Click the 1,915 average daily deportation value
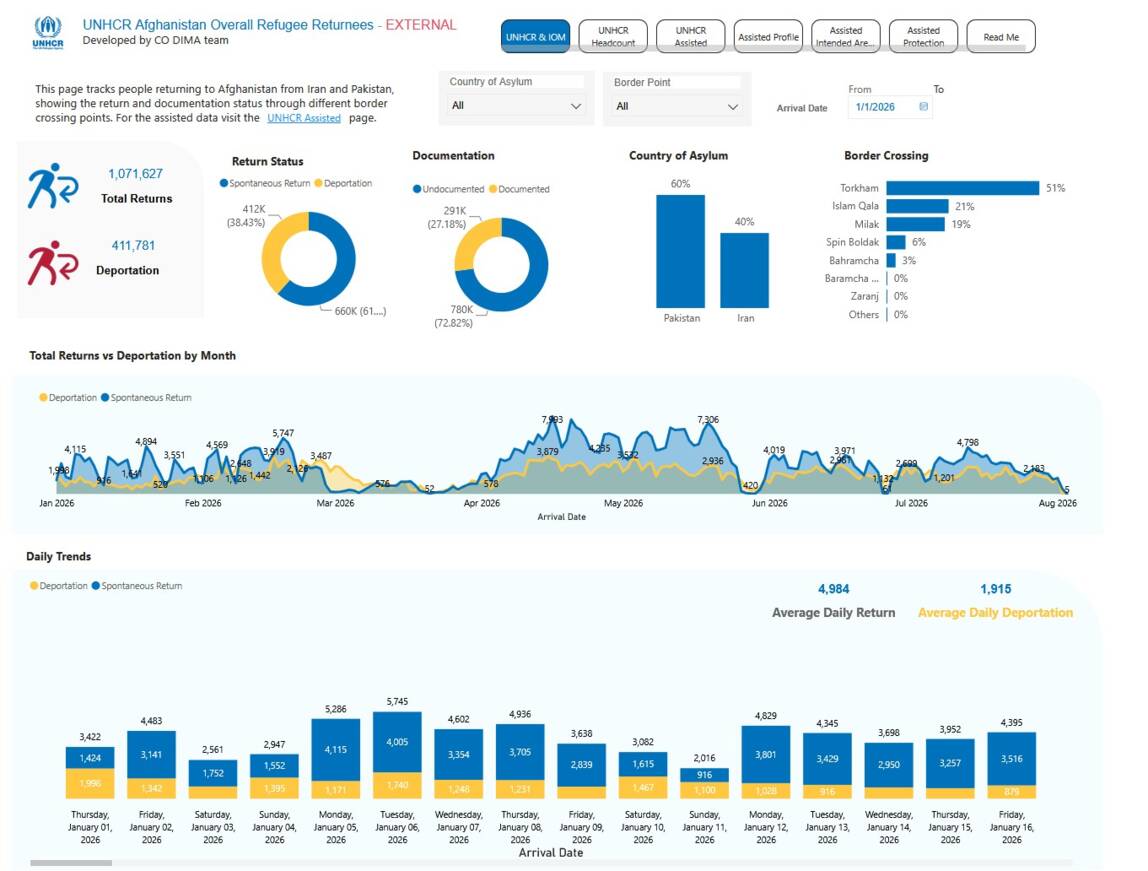Viewport: 1148px width, 871px height. tap(996, 589)
